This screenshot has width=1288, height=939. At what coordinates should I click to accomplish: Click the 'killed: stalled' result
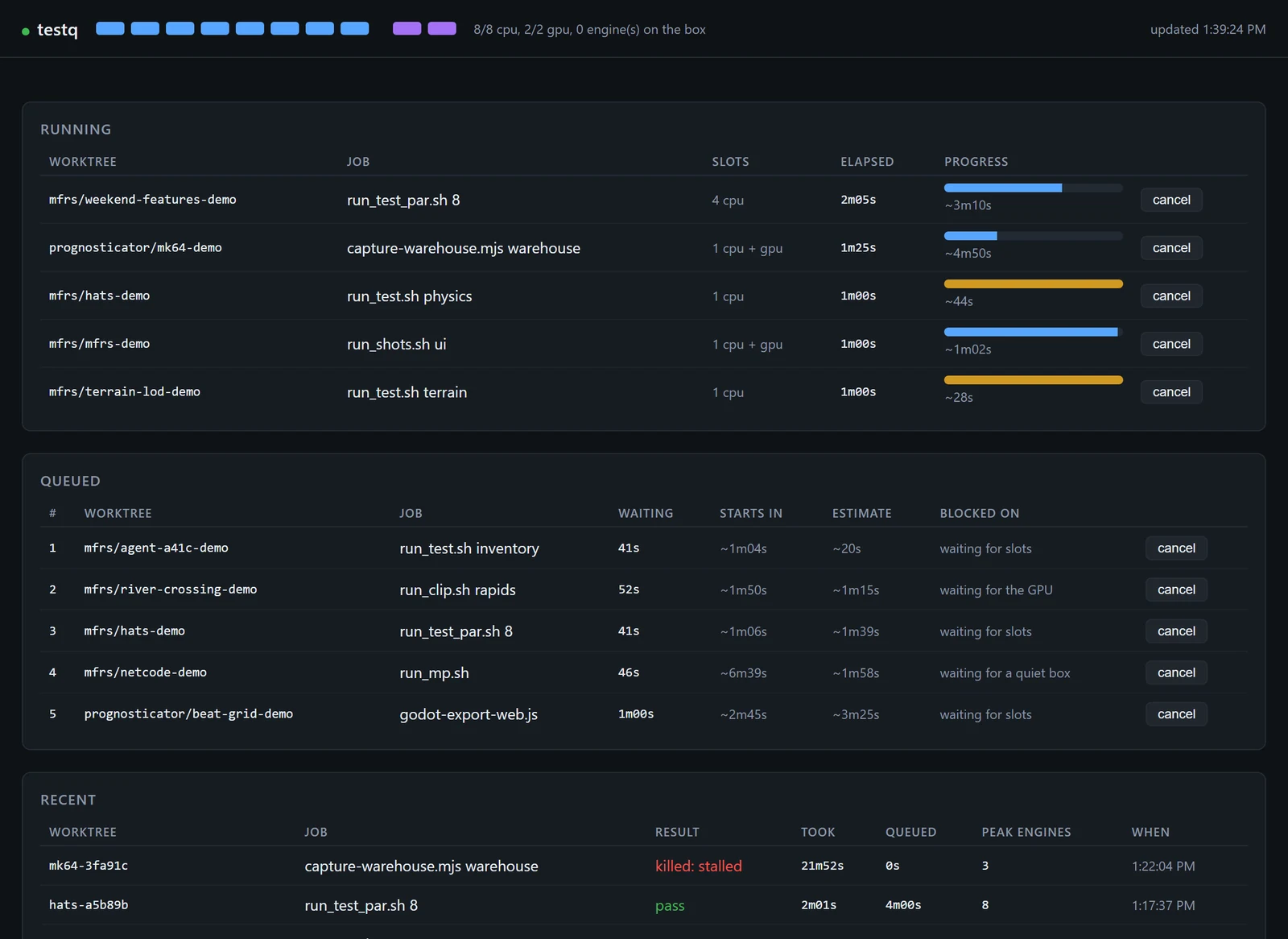tap(699, 867)
